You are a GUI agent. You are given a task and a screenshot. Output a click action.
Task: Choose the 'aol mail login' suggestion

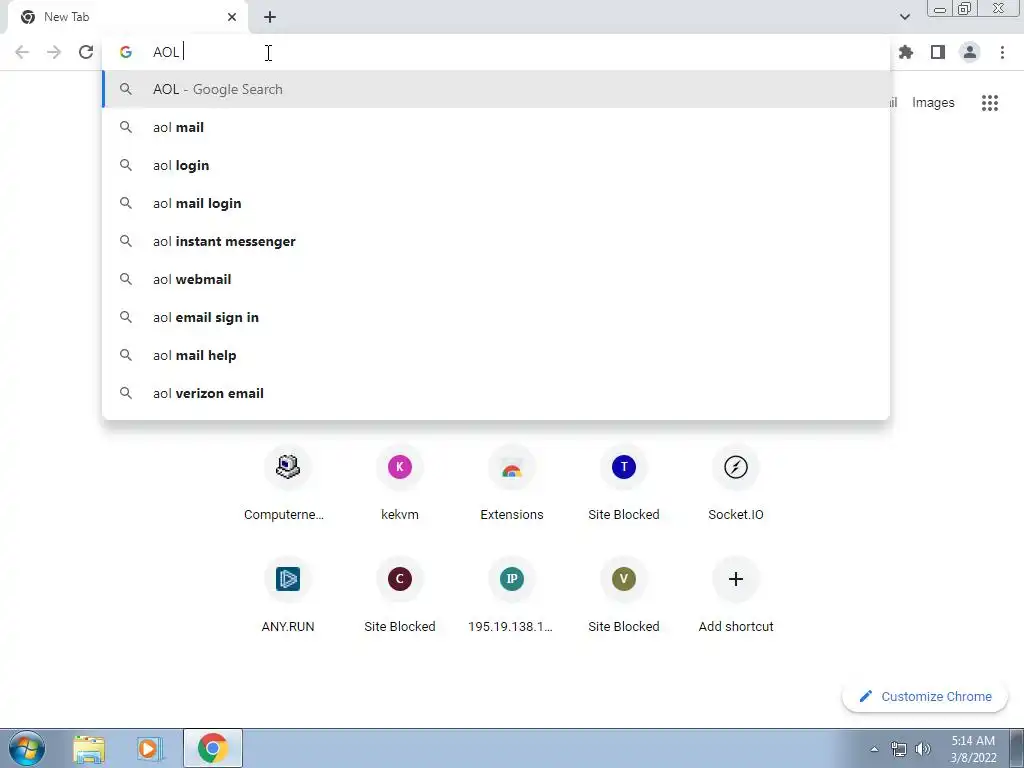tap(496, 203)
